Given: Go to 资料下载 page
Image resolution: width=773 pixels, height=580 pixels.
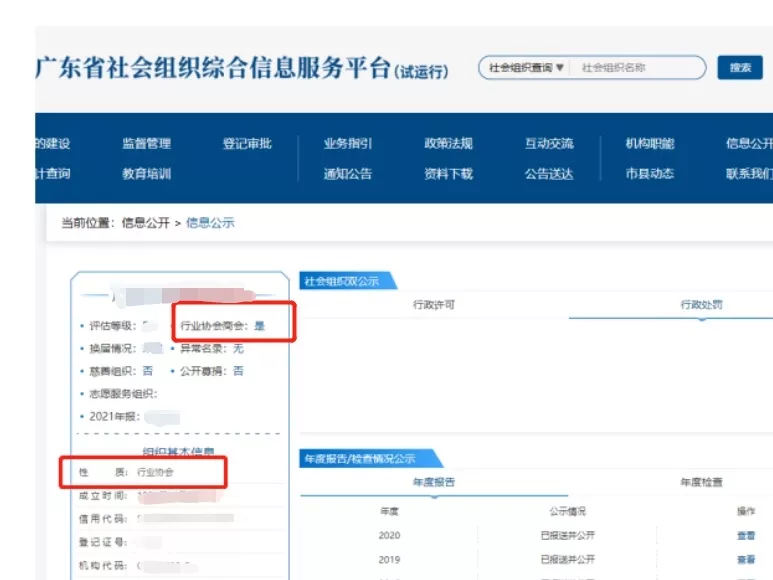Looking at the screenshot, I should 448,174.
